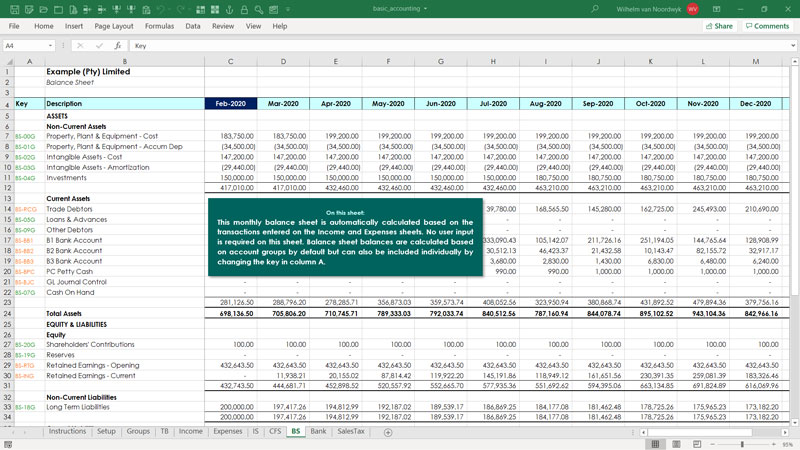
Task: Switch to TB sheet tab
Action: pyautogui.click(x=164, y=432)
